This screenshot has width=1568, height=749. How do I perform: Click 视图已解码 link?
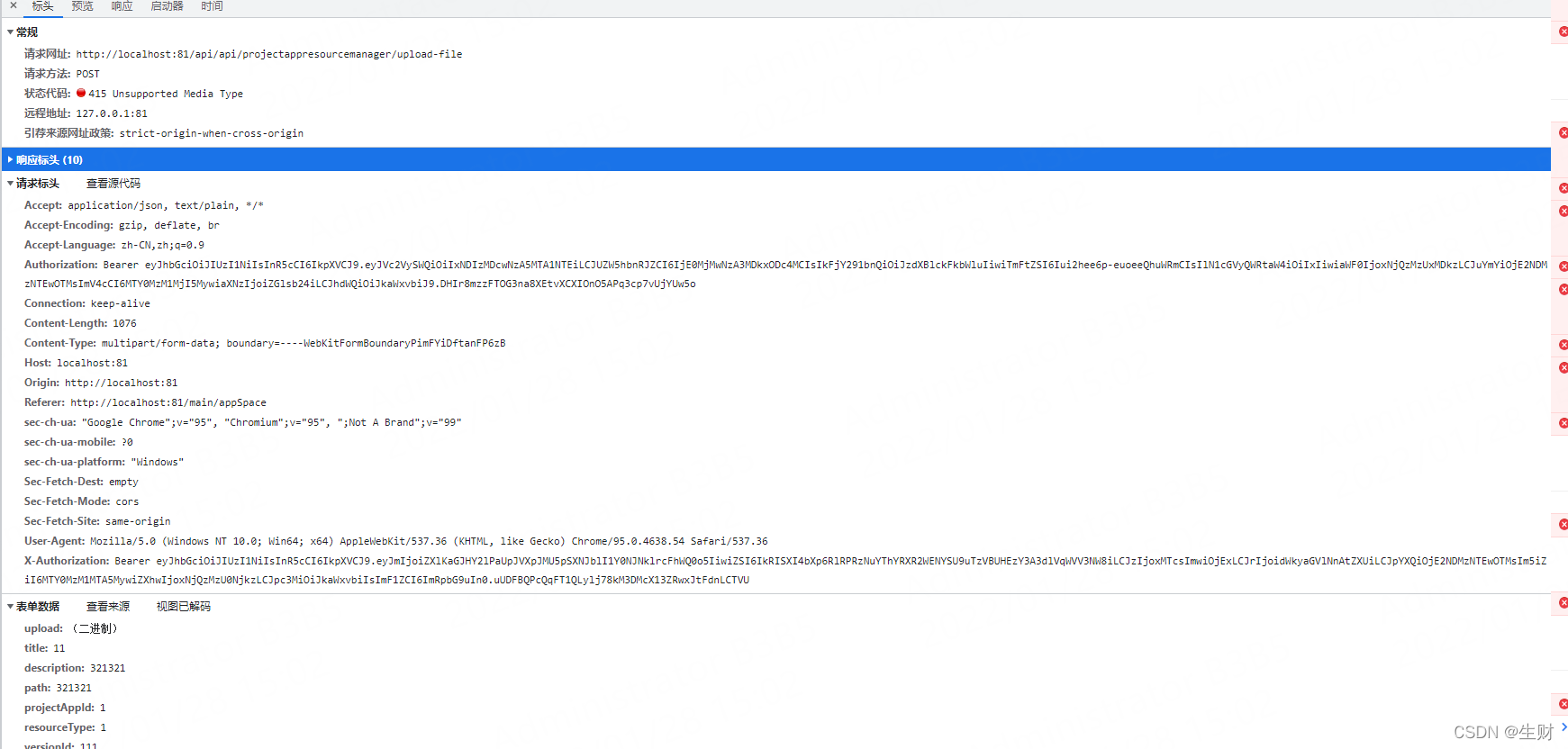tap(184, 607)
